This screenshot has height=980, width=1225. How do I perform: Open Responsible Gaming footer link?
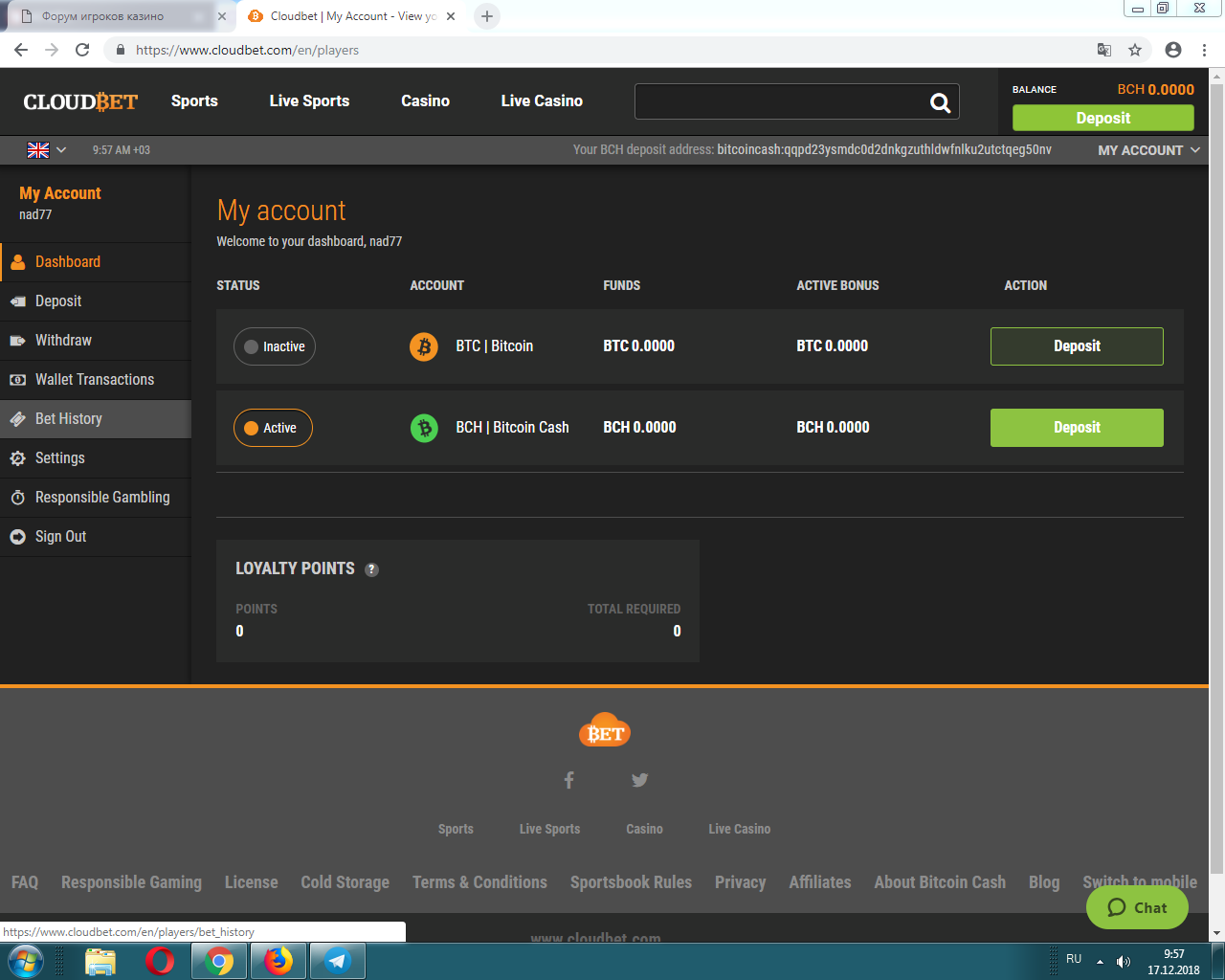click(x=131, y=882)
